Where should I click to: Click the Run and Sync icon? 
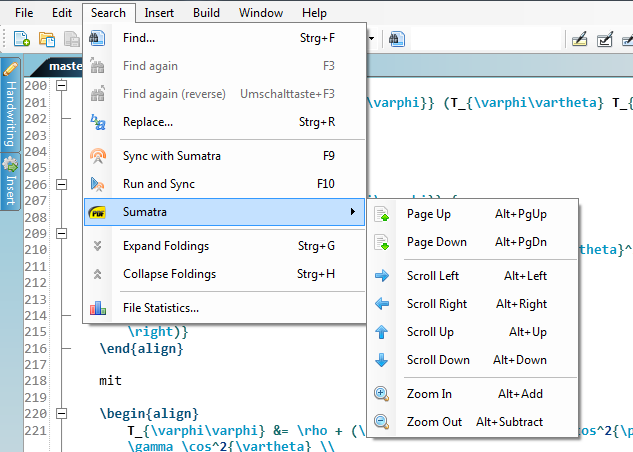click(97, 184)
